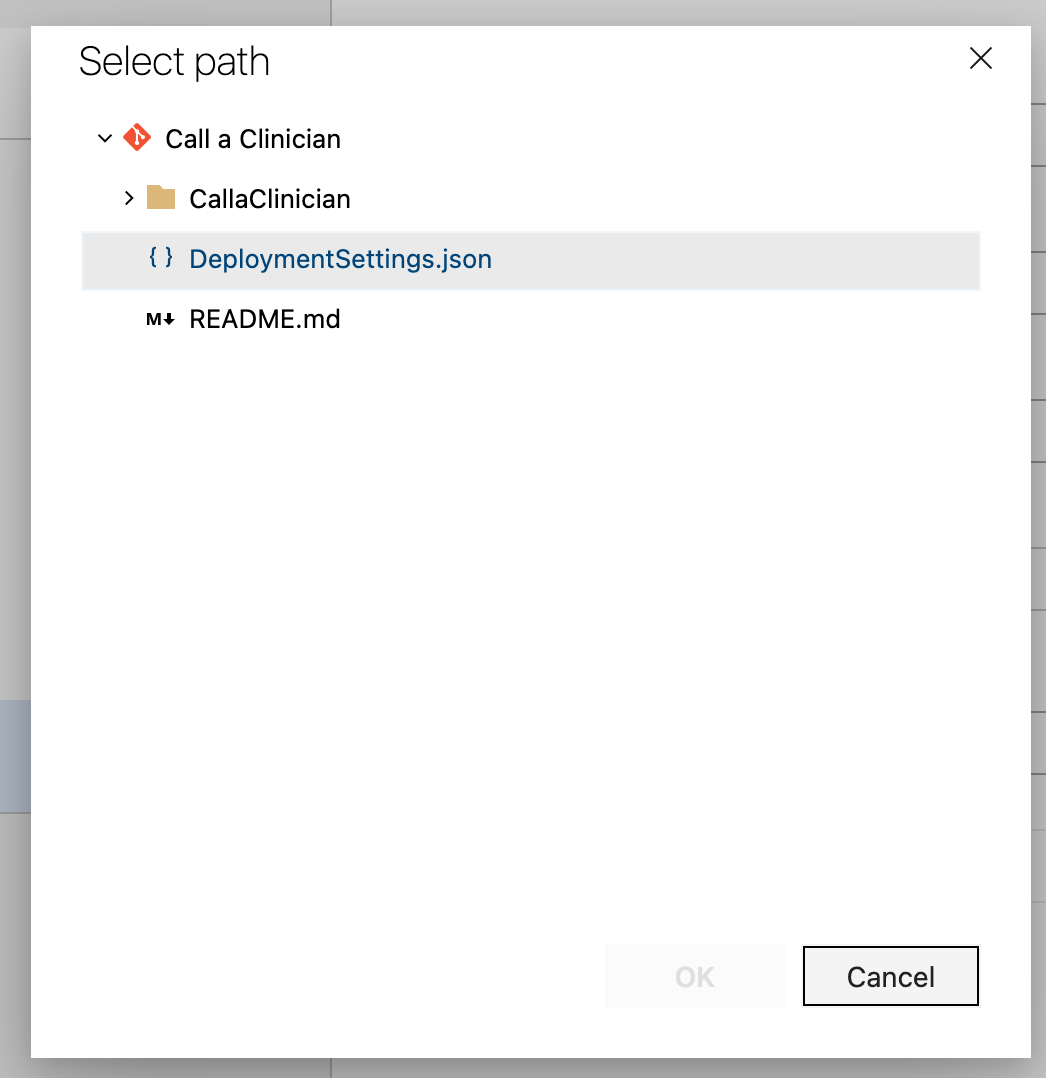Screen dimensions: 1046x1078
Task: Click empty white area below file tree
Action: (530, 619)
